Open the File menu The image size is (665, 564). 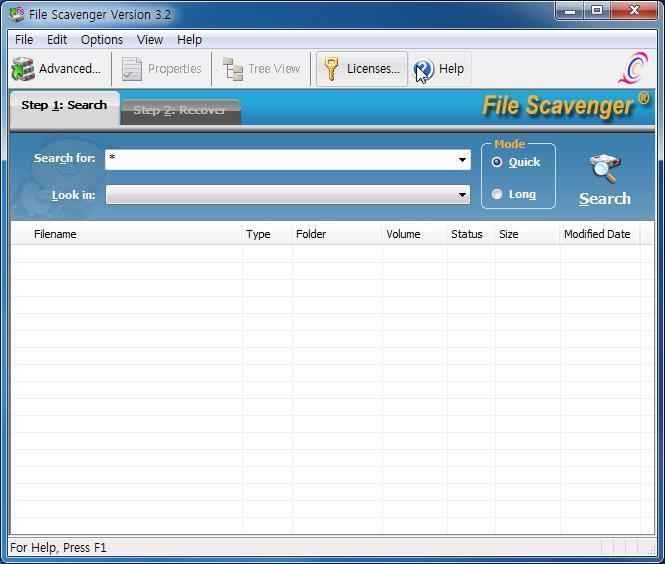click(24, 40)
